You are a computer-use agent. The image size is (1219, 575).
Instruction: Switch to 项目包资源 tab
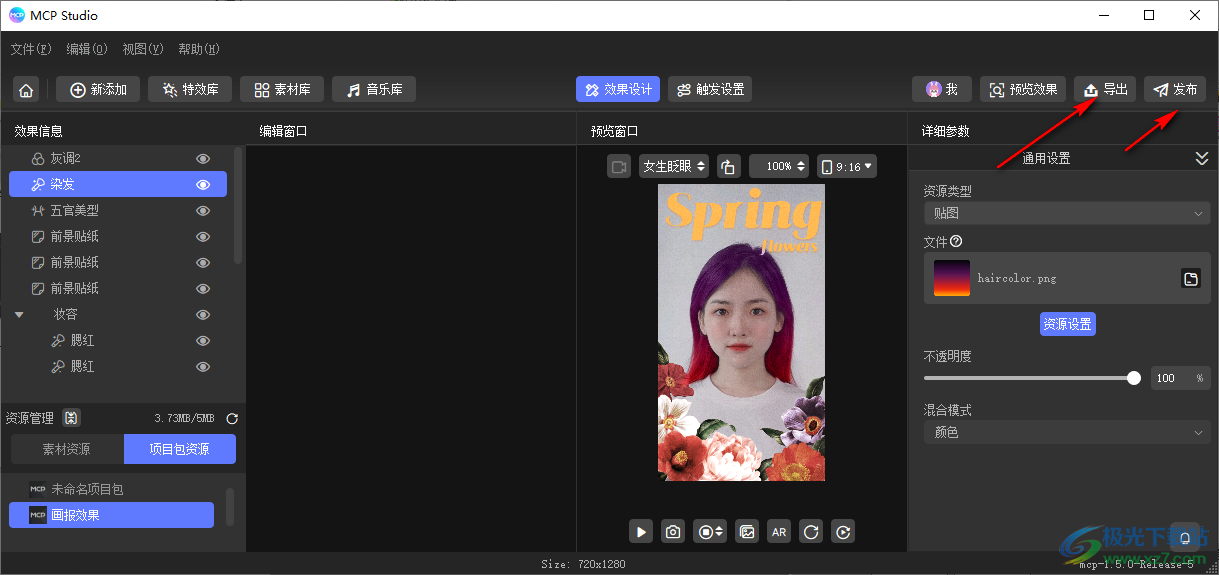coord(180,450)
